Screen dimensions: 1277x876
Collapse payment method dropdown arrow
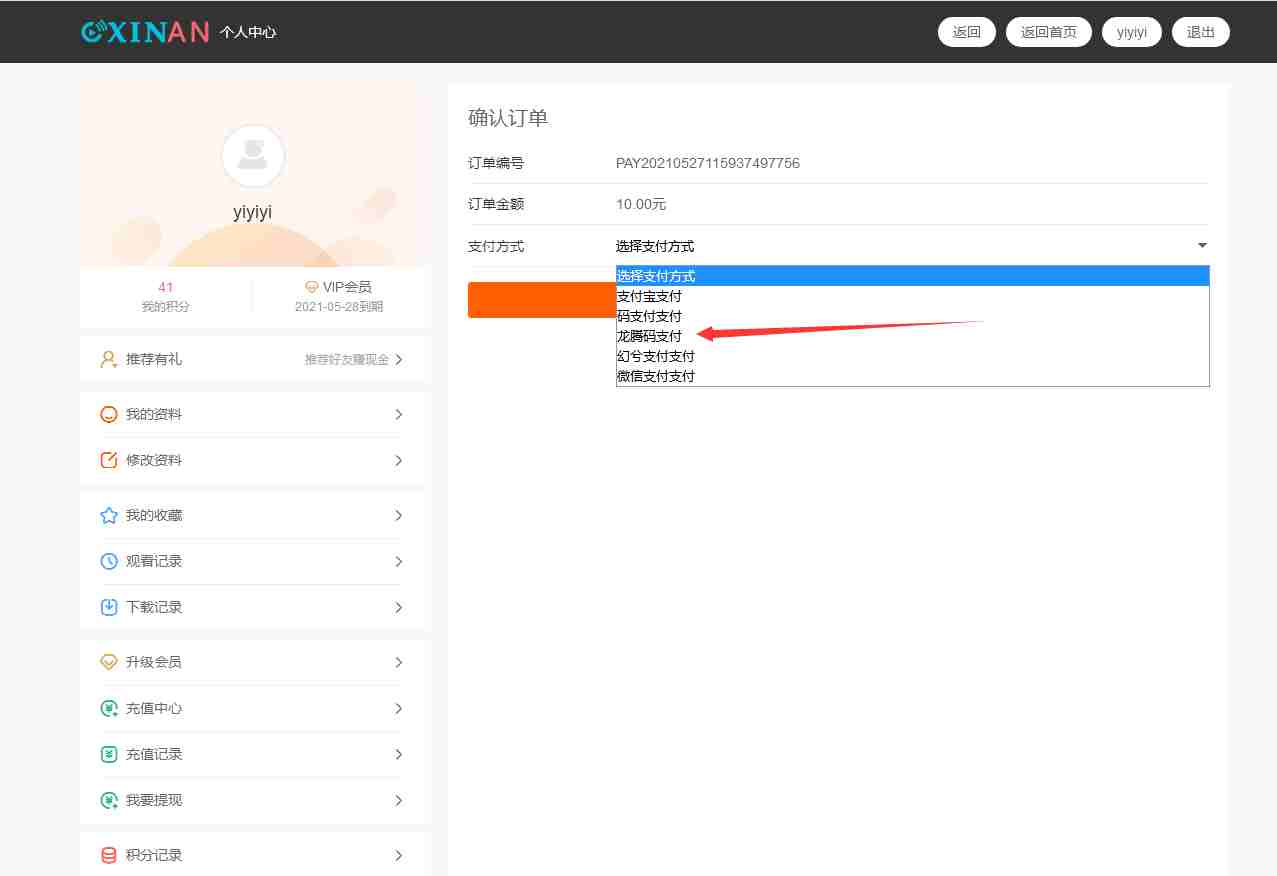pyautogui.click(x=1202, y=246)
